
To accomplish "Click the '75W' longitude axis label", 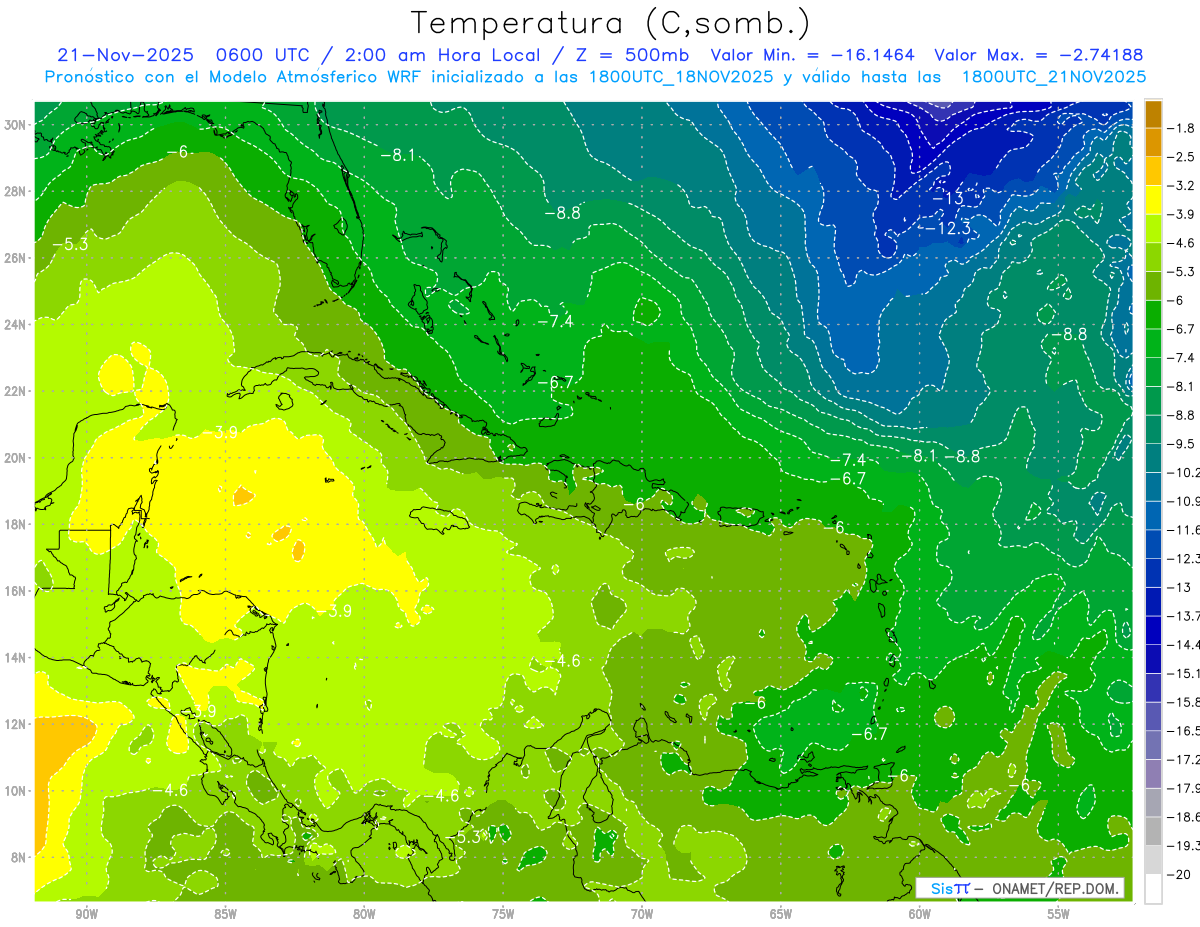I will coord(503,914).
